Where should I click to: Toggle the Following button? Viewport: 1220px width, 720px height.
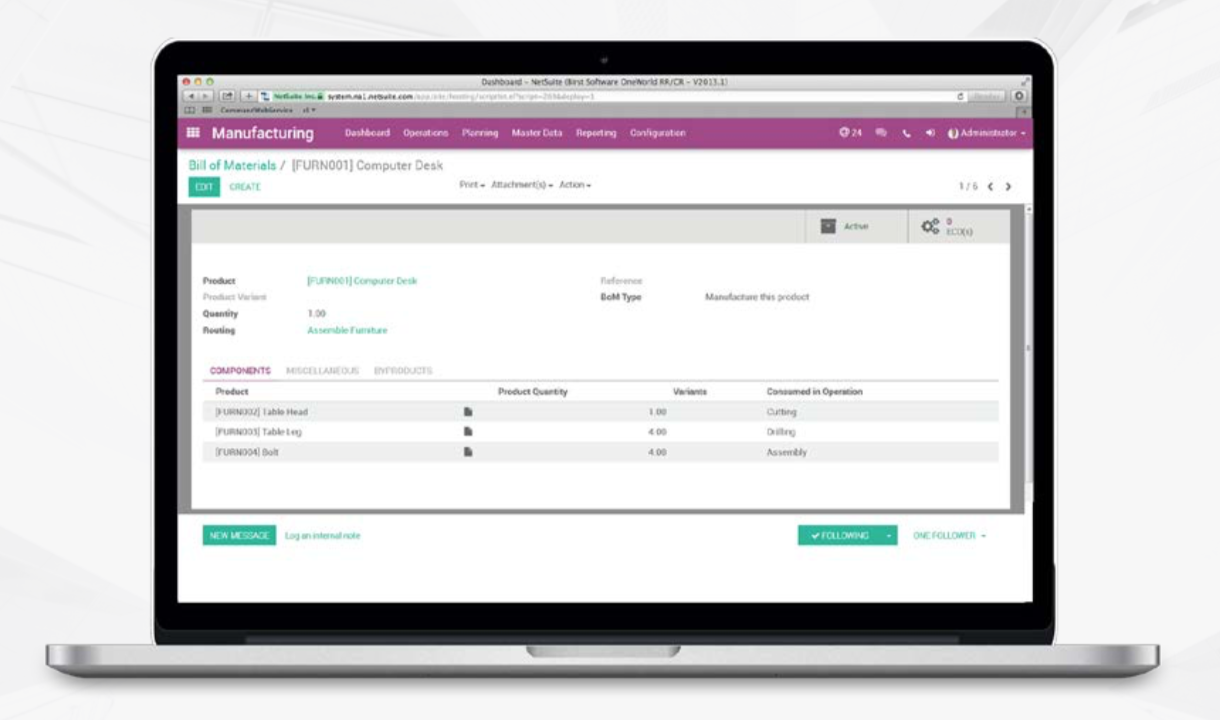coord(839,536)
